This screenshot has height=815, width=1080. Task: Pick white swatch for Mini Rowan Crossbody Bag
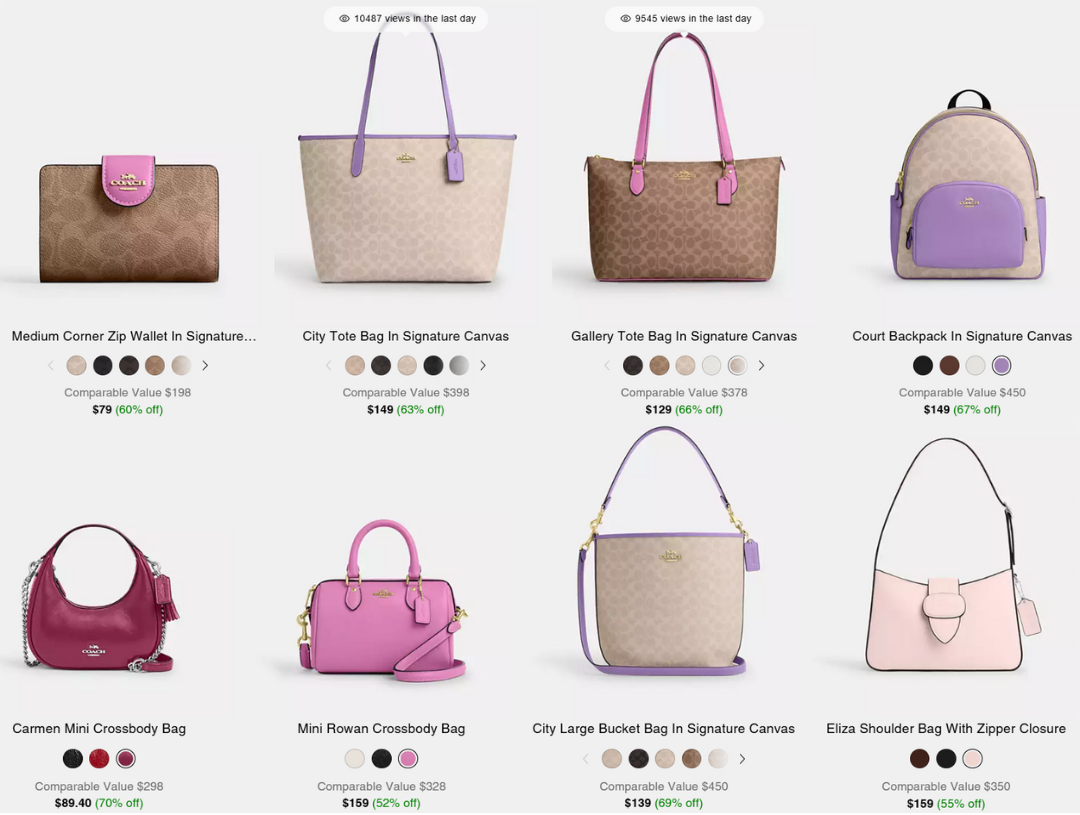point(355,759)
